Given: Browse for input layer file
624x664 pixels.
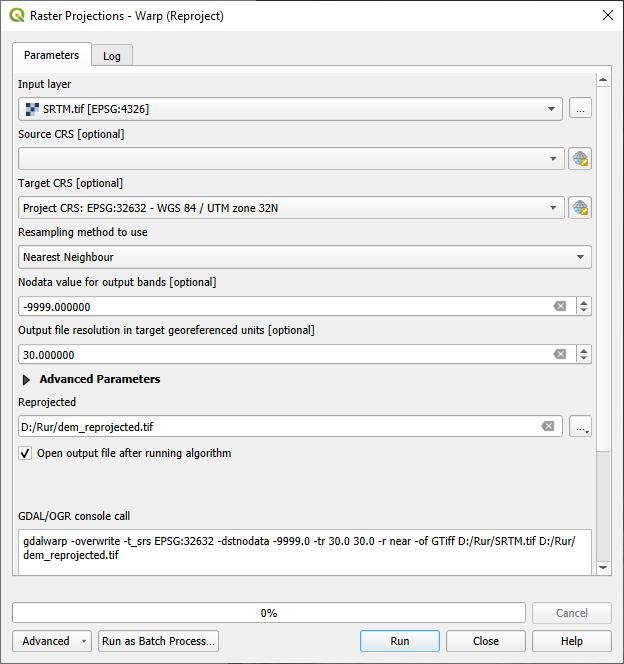Looking at the screenshot, I should point(580,109).
